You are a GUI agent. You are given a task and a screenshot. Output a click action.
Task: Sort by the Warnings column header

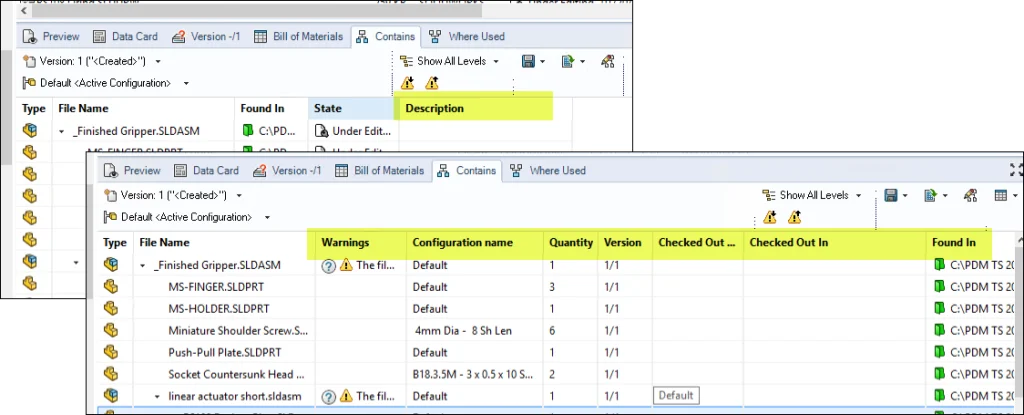pyautogui.click(x=345, y=242)
